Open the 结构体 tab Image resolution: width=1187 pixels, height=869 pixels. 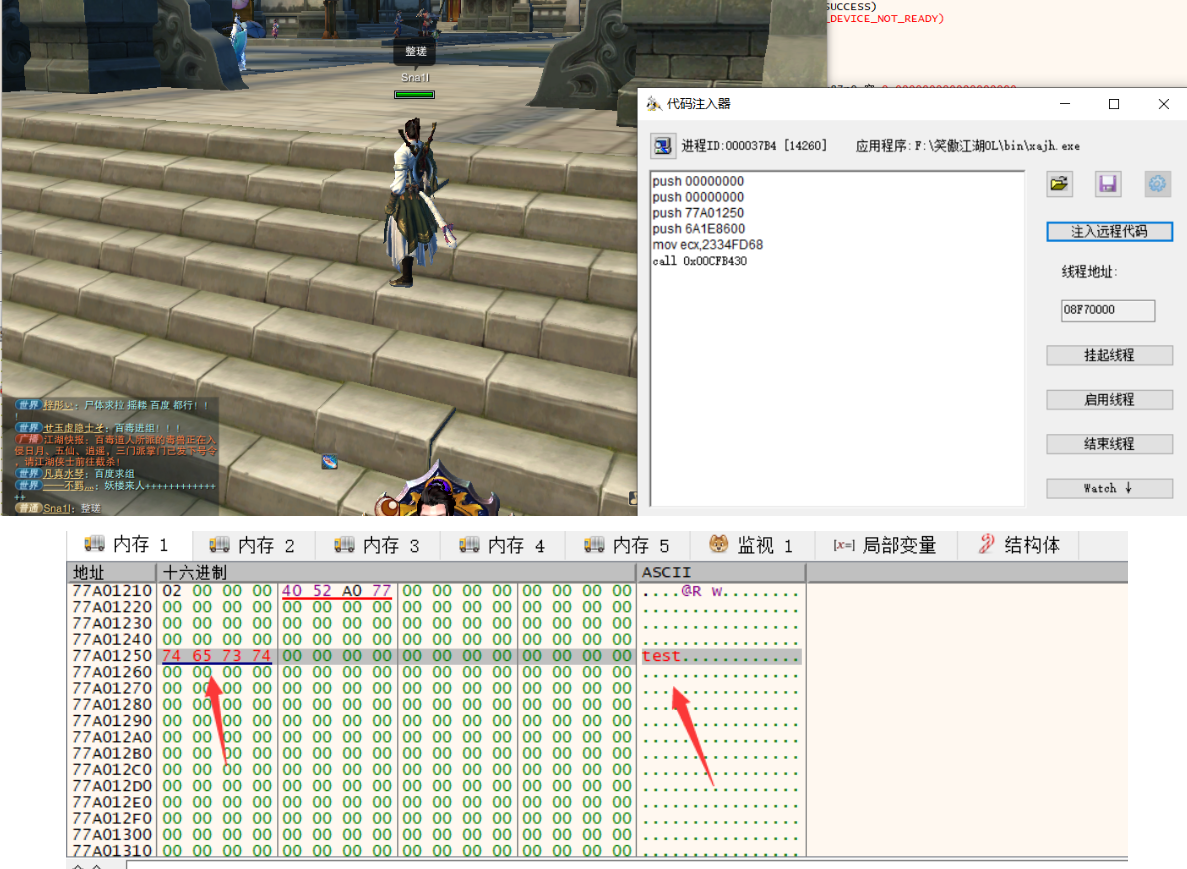[x=1019, y=545]
